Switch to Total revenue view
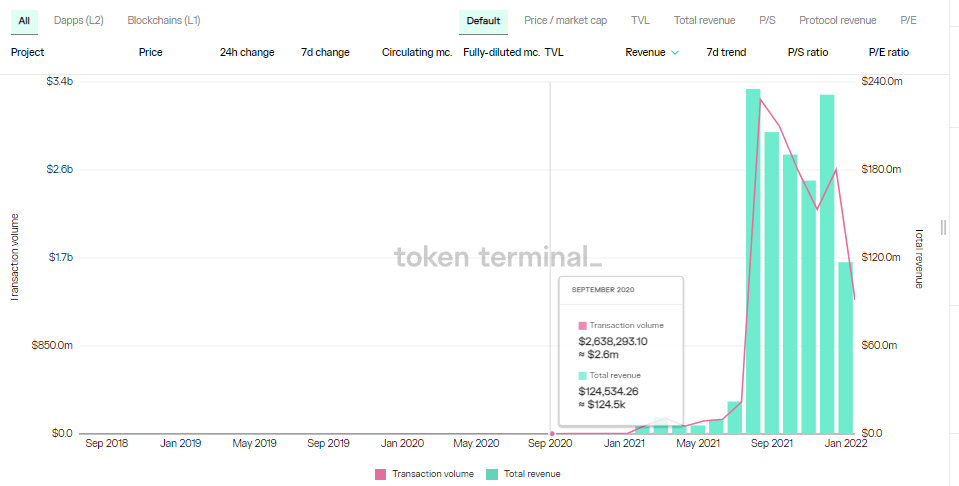 (x=704, y=20)
